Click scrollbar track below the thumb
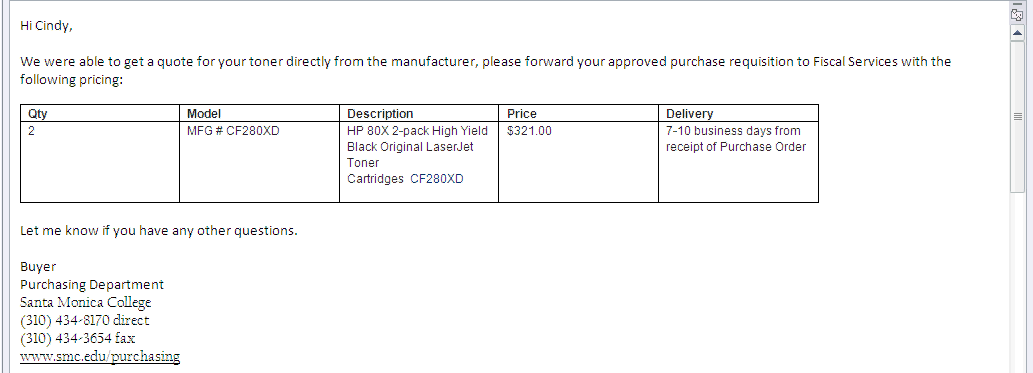1033x373 pixels. [x=1017, y=283]
